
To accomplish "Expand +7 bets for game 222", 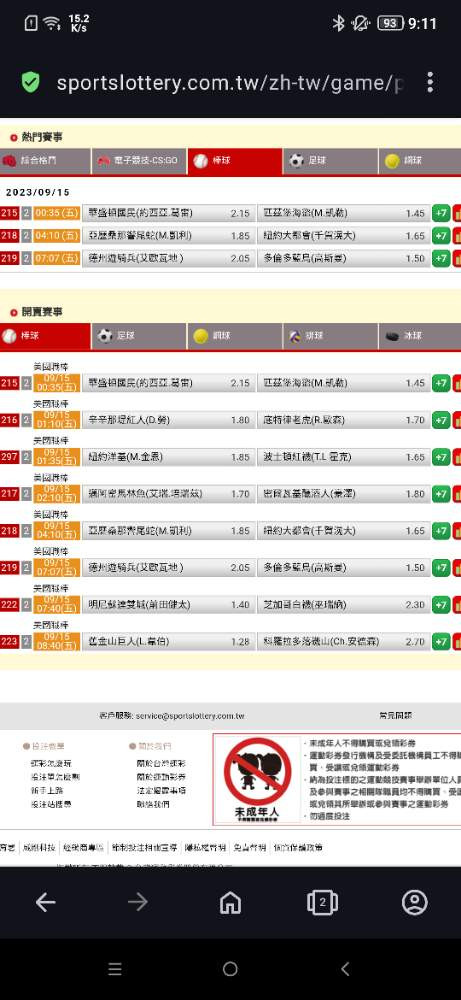I will click(x=441, y=605).
